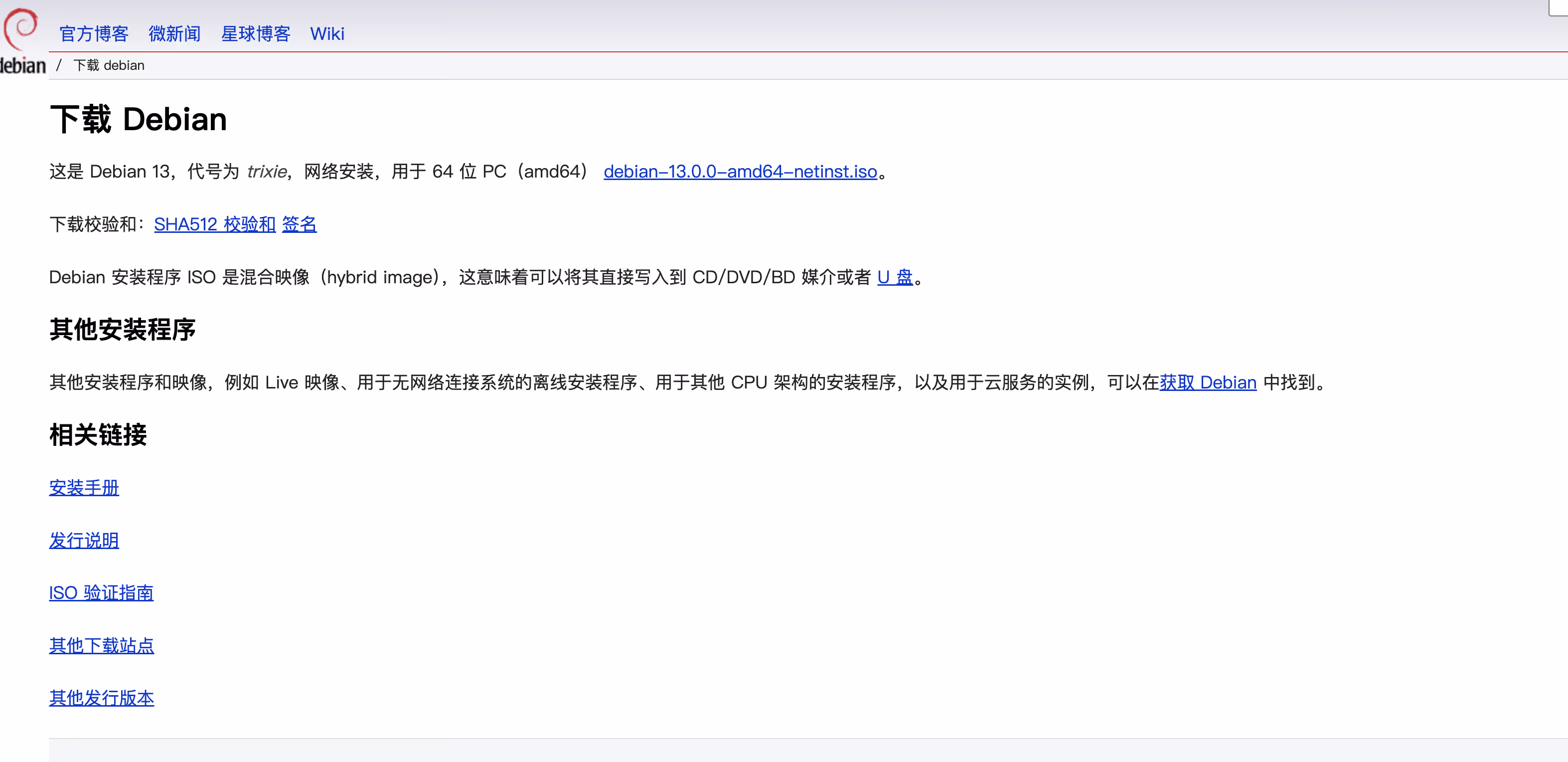Open the 微新闻 navigation link
The height and width of the screenshot is (762, 1568).
175,33
